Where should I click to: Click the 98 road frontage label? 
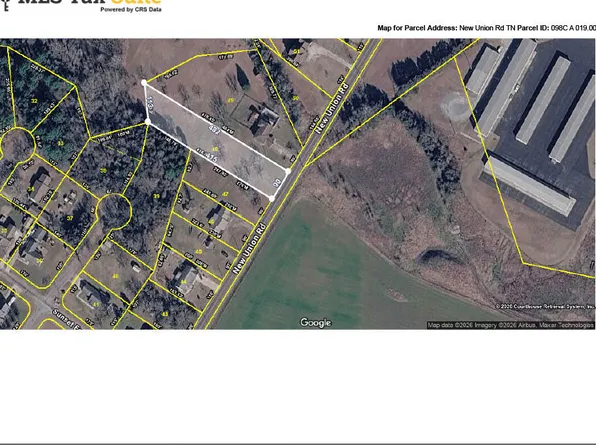(277, 183)
